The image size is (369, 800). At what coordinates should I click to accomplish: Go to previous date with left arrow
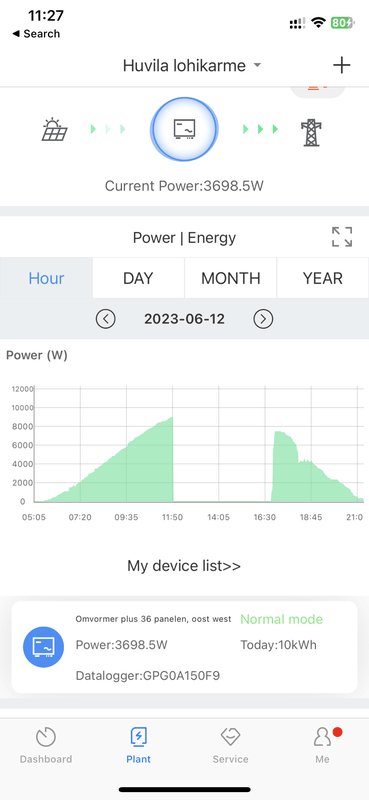point(106,319)
